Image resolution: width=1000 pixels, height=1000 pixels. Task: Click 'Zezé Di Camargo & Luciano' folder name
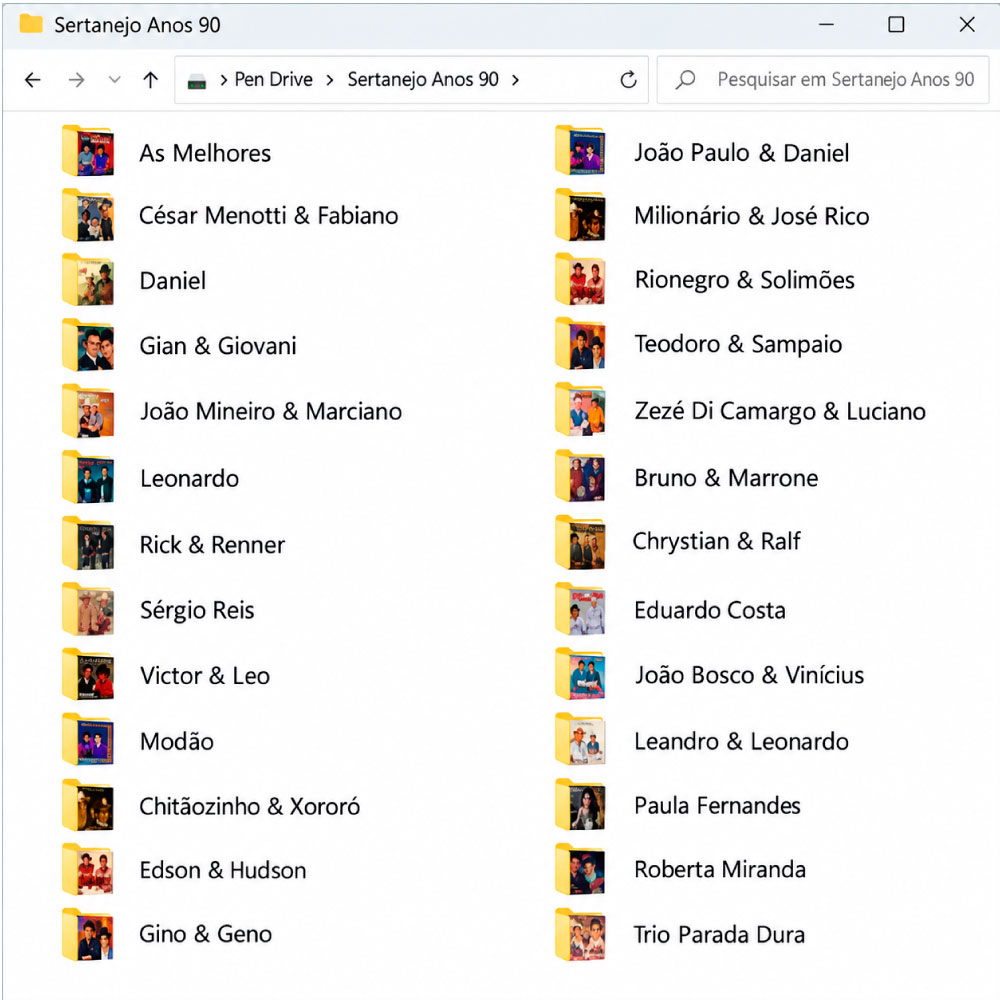(780, 411)
